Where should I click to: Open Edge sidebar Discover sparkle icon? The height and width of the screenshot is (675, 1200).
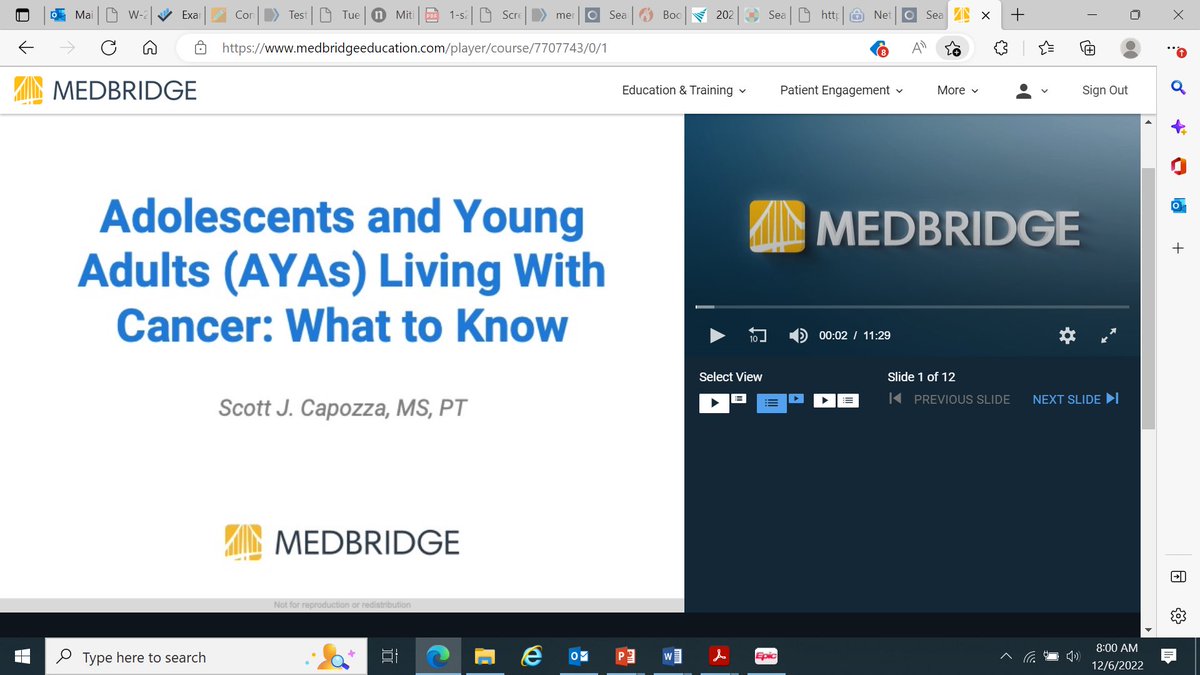[1178, 127]
